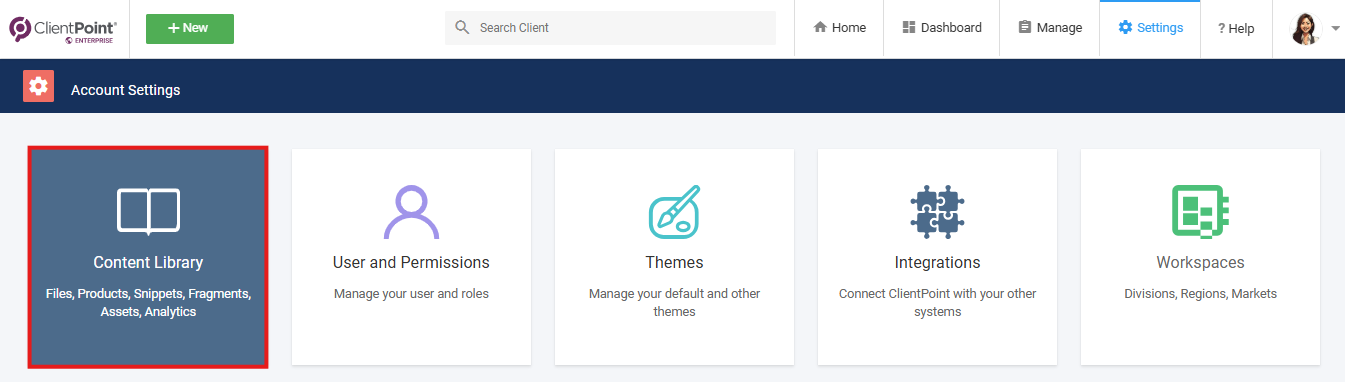Select the Settings tab
Screen dimensions: 1345x382
pyautogui.click(x=1150, y=28)
